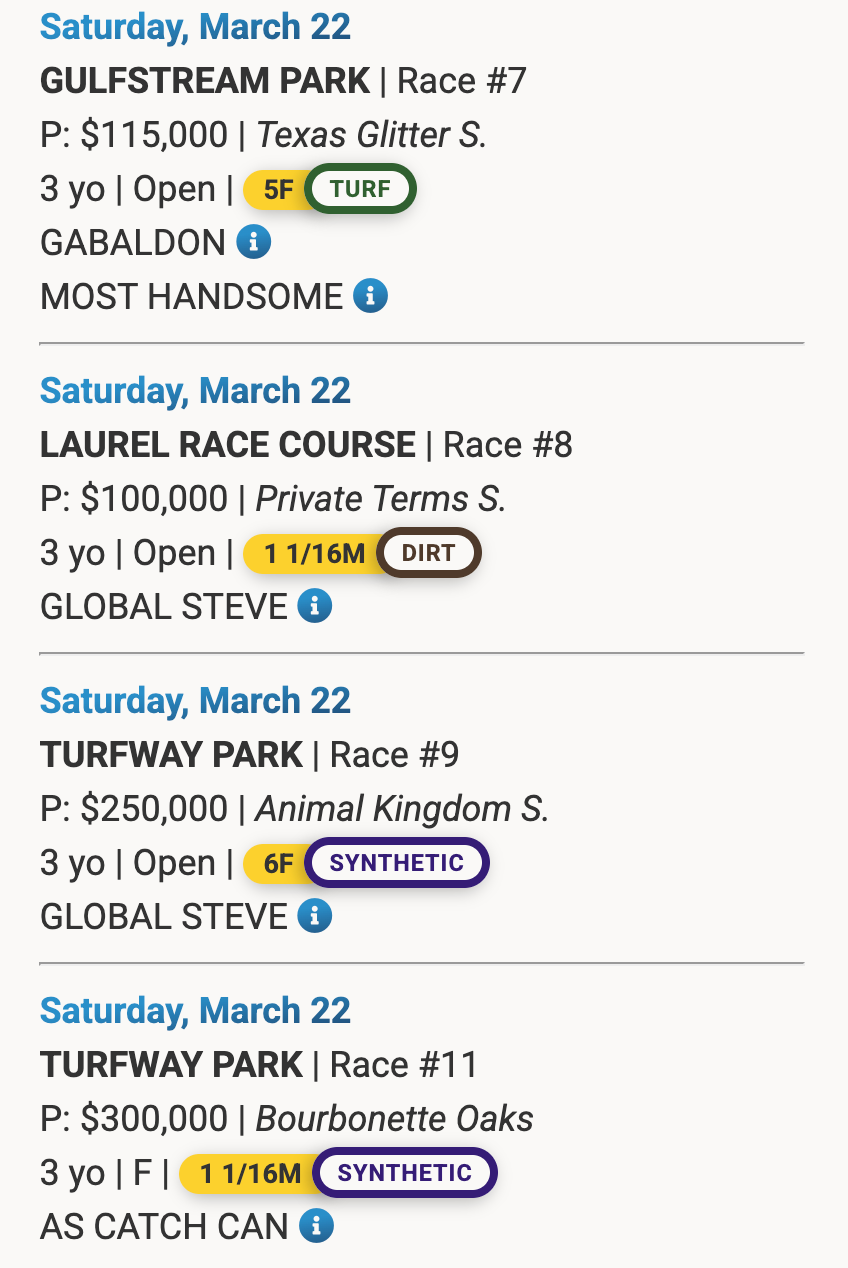This screenshot has width=848, height=1268.
Task: Click the info icon beside GABALDON
Action: (x=254, y=242)
